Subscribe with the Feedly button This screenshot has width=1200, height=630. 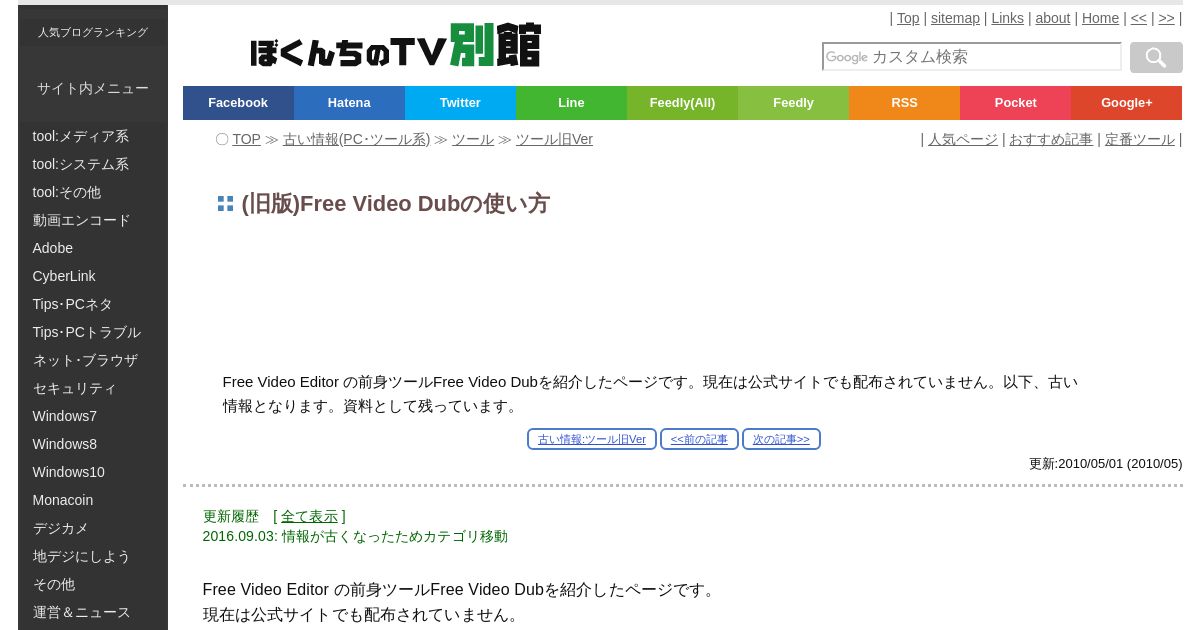(x=793, y=103)
